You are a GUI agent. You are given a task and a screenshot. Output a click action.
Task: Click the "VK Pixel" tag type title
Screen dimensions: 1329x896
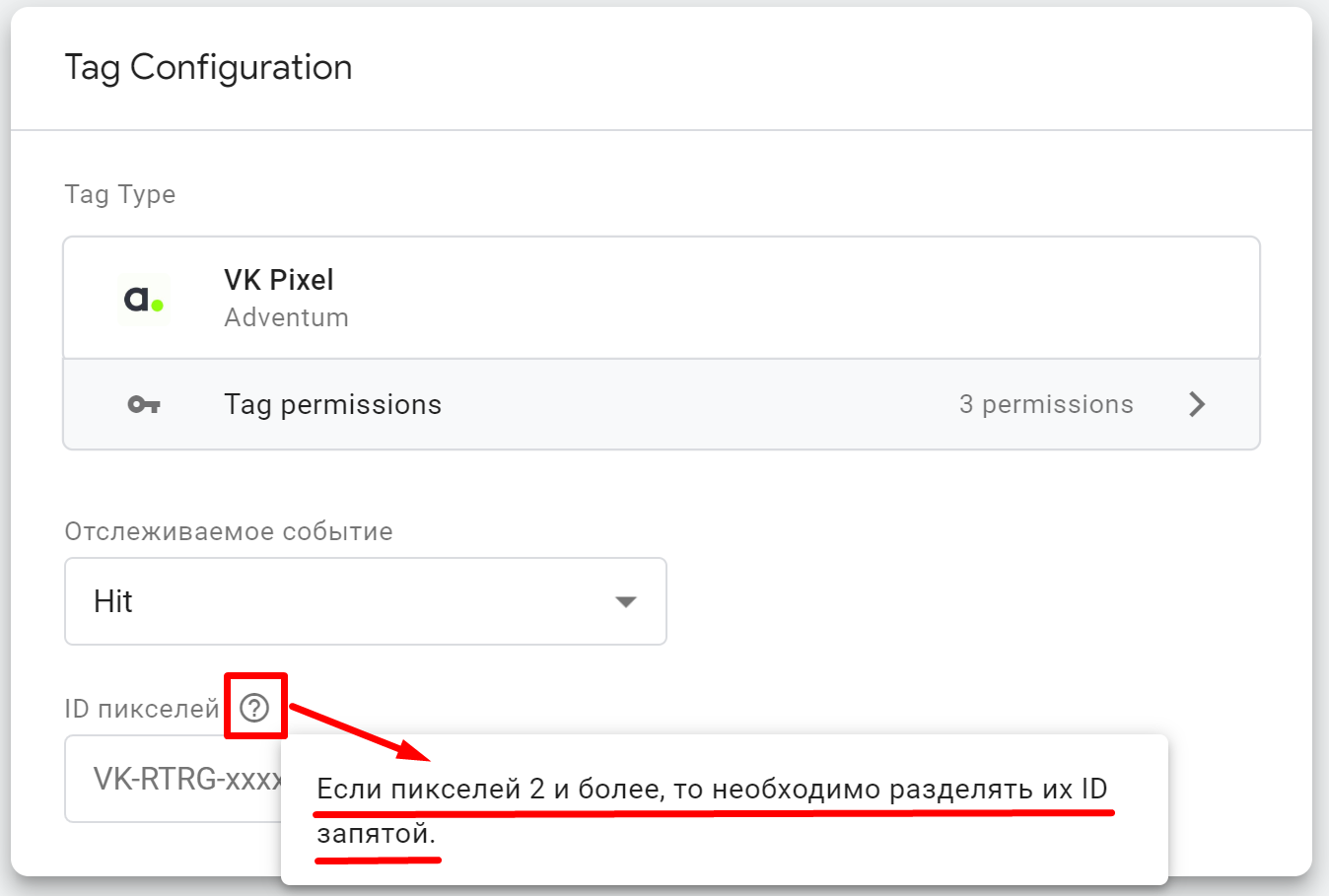(279, 280)
